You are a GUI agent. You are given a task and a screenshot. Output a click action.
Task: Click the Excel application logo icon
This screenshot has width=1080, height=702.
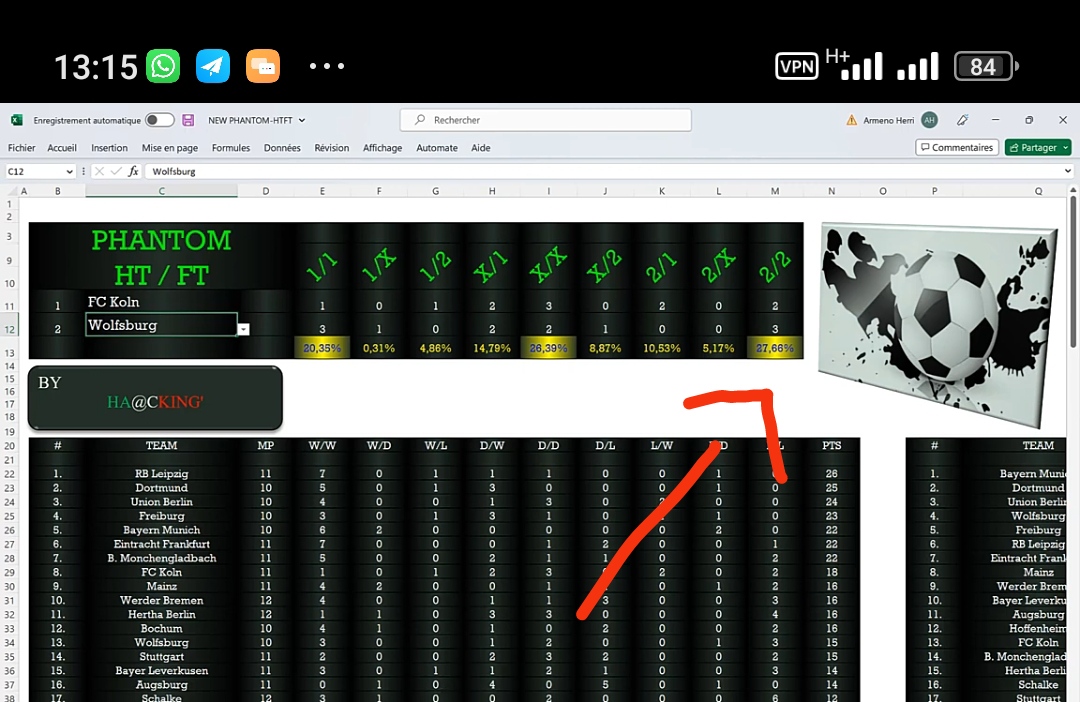17,120
